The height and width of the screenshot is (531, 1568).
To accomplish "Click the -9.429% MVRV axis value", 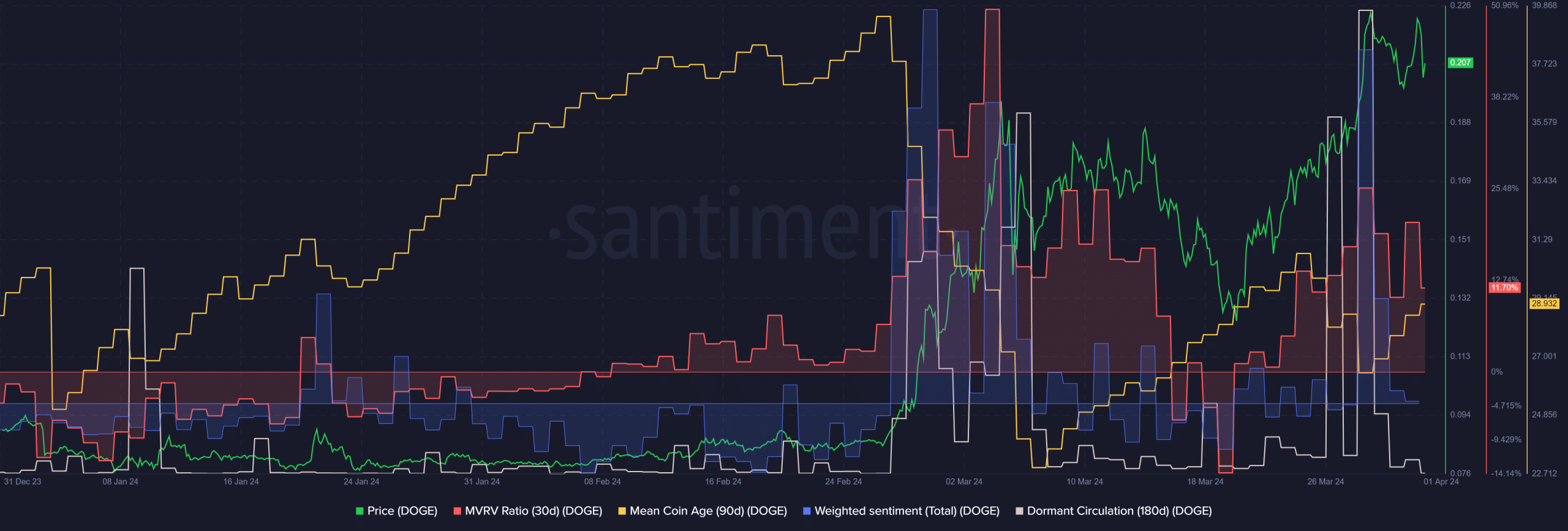I will (x=1506, y=440).
